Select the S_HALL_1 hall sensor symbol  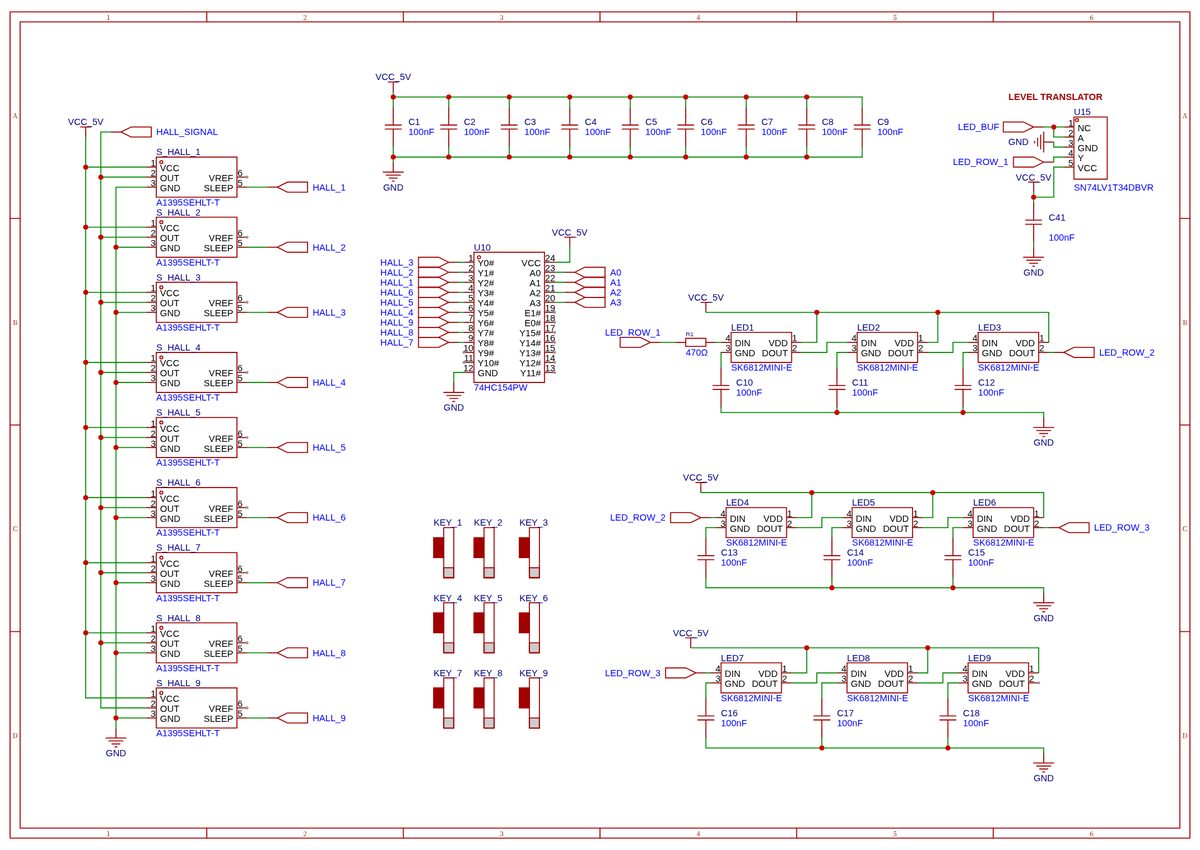point(196,178)
